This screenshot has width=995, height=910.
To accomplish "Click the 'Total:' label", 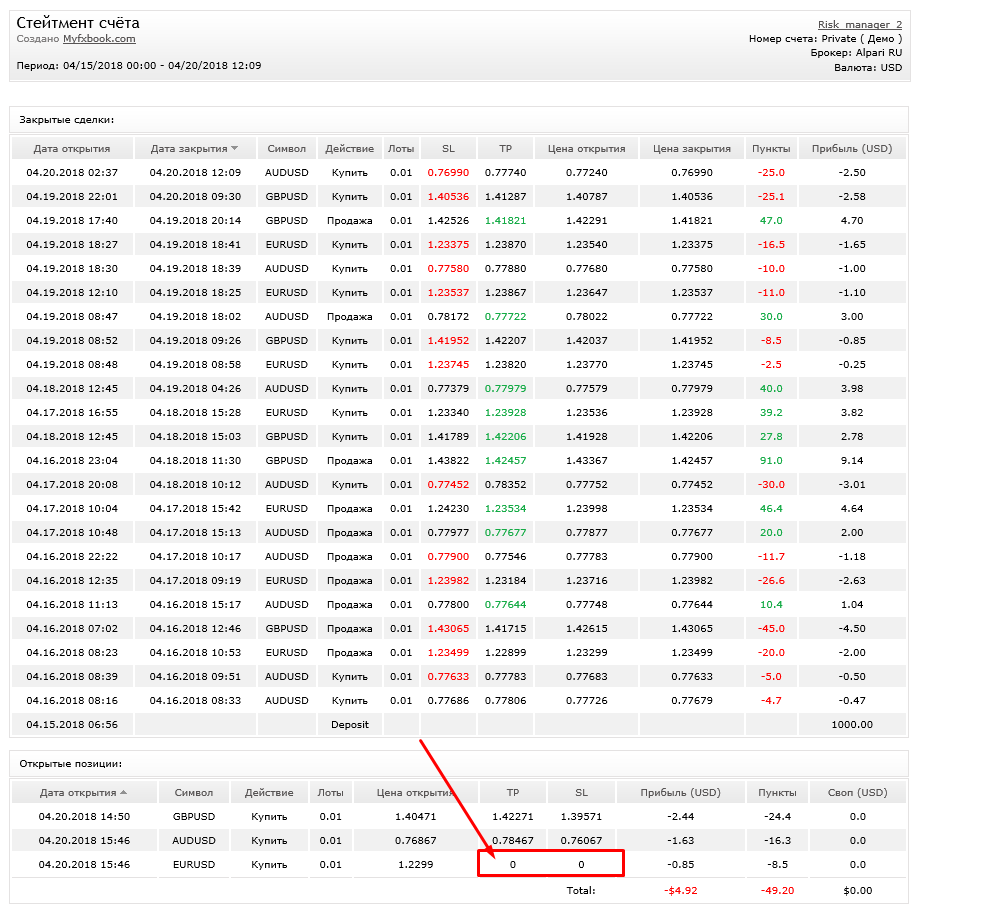I will pyautogui.click(x=581, y=891).
